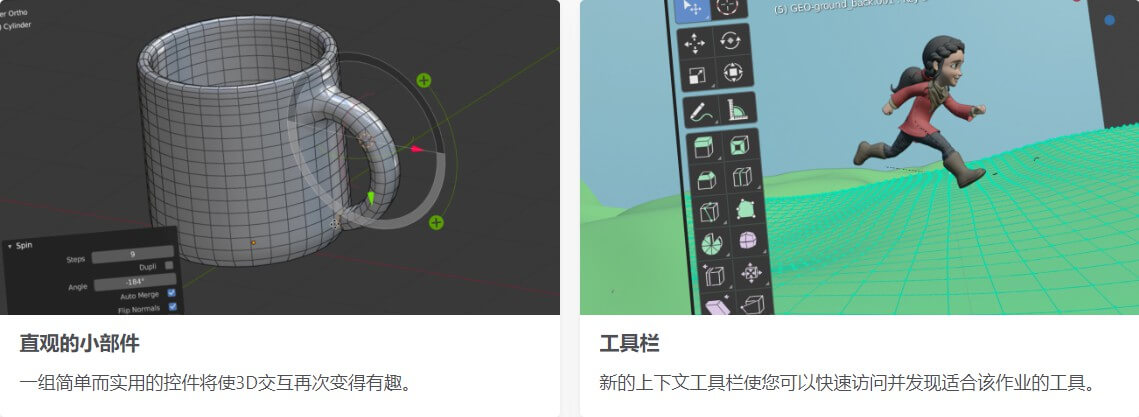Click the Steps value field
The height and width of the screenshot is (417, 1139).
coord(132,254)
